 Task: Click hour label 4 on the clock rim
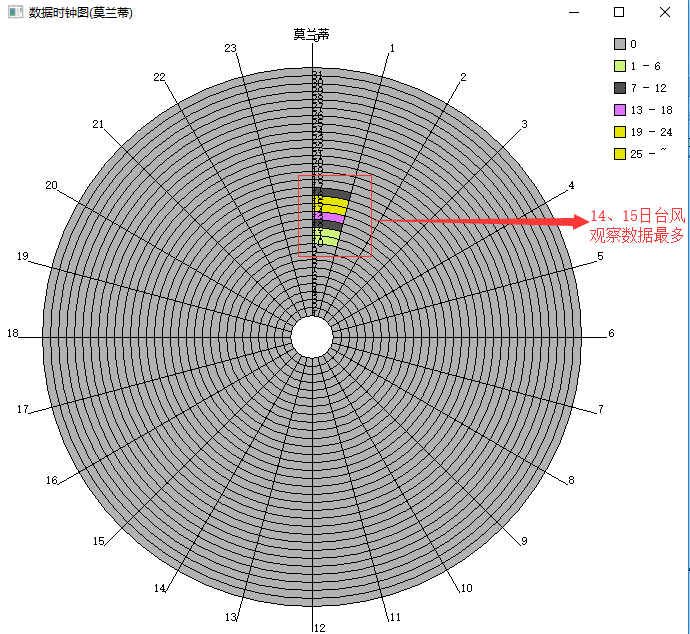tap(571, 185)
